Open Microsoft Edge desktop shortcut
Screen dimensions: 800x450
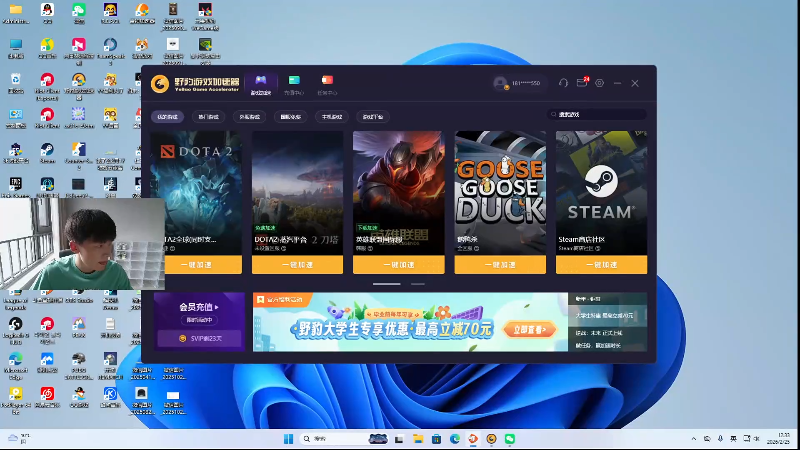click(x=16, y=365)
